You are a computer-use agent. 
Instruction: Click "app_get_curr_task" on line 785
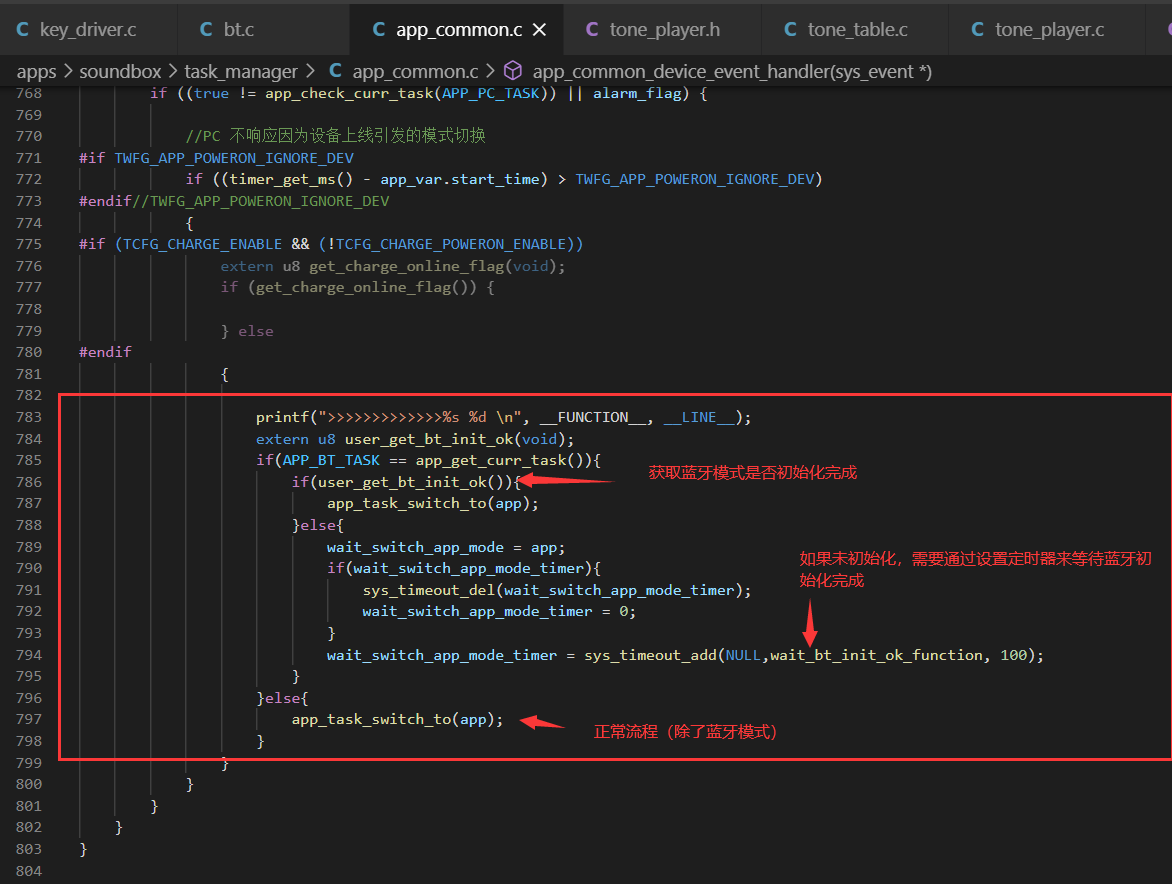(x=490, y=460)
